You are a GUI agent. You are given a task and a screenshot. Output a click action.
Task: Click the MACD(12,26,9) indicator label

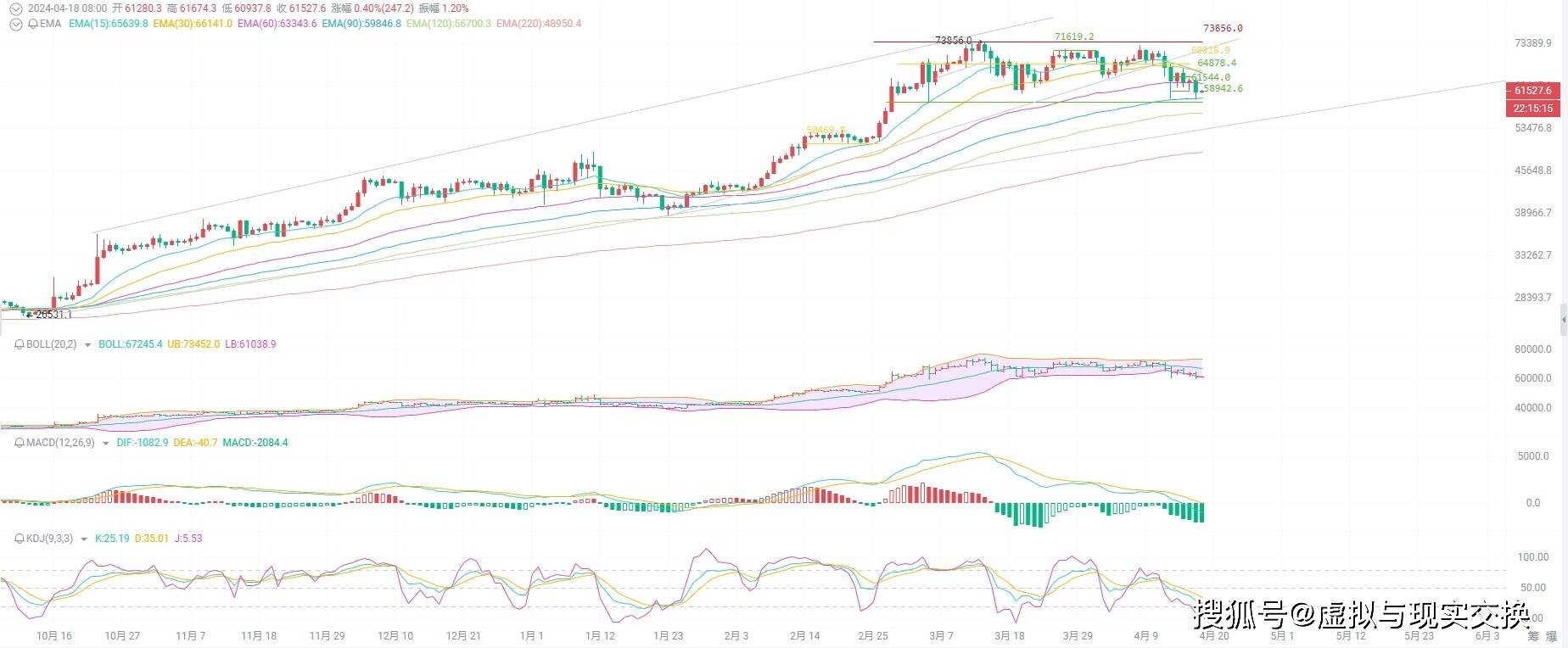(x=60, y=443)
